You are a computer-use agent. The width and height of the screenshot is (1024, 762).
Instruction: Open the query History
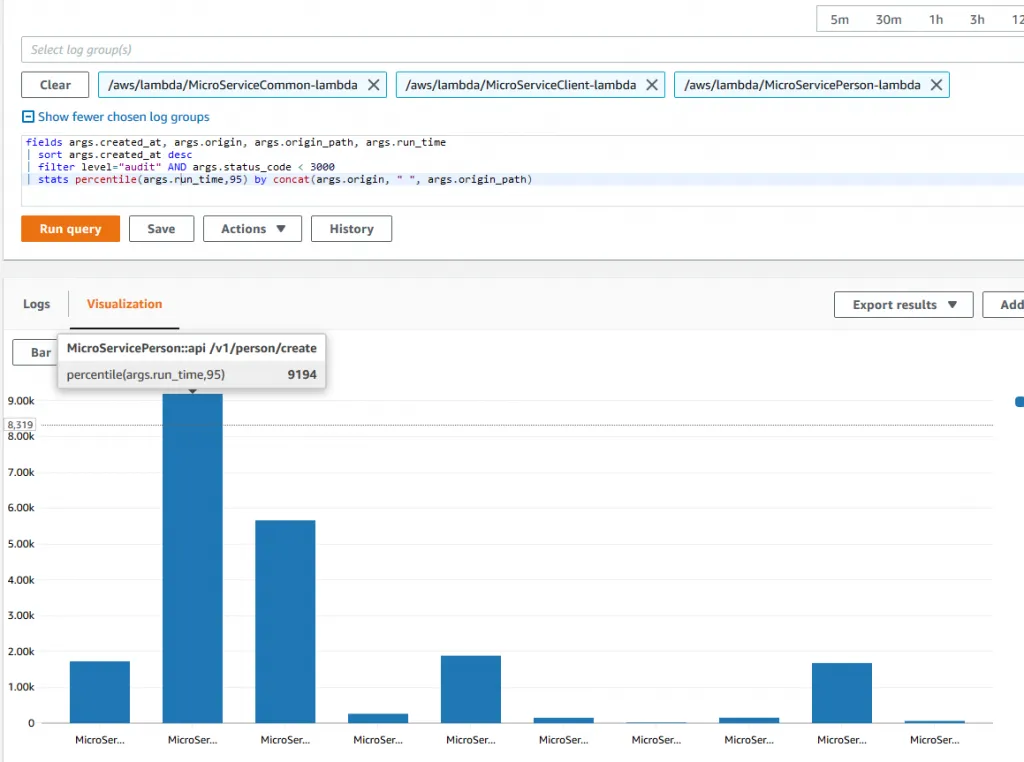[351, 229]
